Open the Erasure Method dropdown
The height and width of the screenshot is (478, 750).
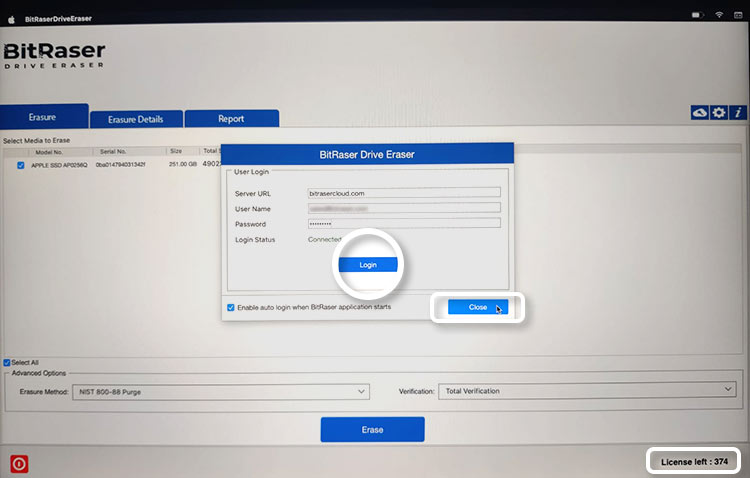coord(221,392)
